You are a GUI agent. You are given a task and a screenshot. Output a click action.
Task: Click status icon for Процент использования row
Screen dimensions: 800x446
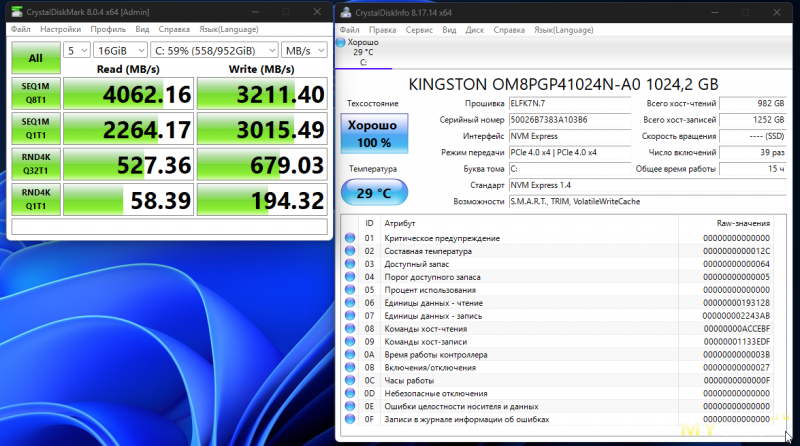pos(350,289)
